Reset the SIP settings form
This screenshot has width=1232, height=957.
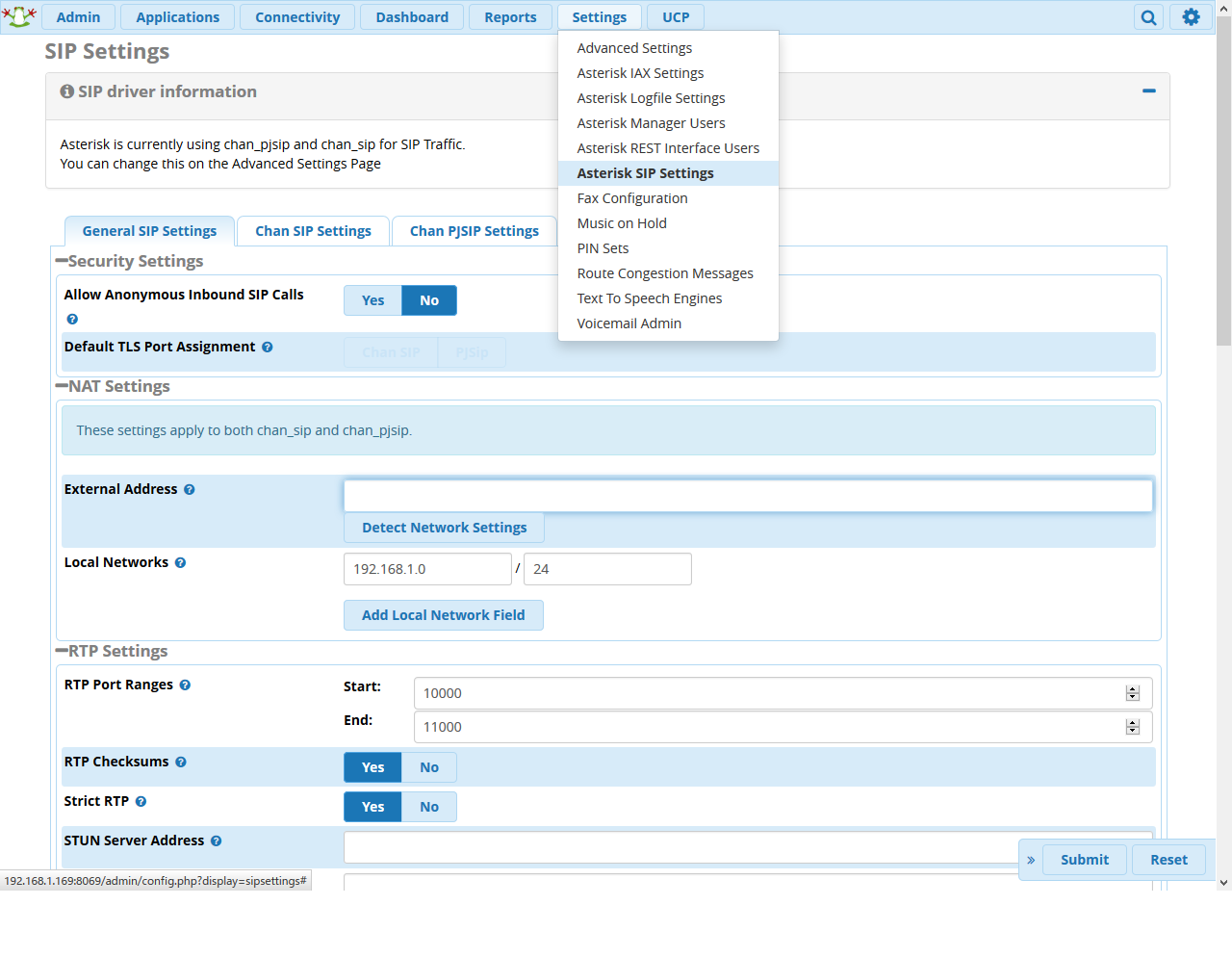pyautogui.click(x=1168, y=860)
